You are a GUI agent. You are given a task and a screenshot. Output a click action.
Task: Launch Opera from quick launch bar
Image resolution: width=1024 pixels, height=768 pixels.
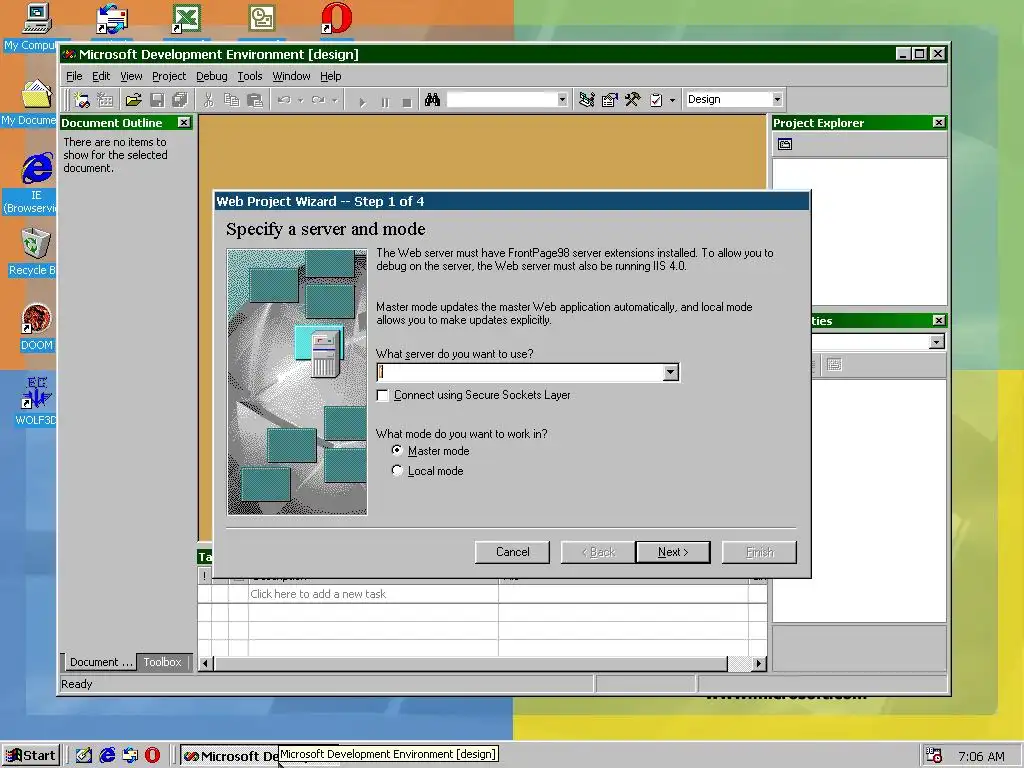[x=152, y=755]
